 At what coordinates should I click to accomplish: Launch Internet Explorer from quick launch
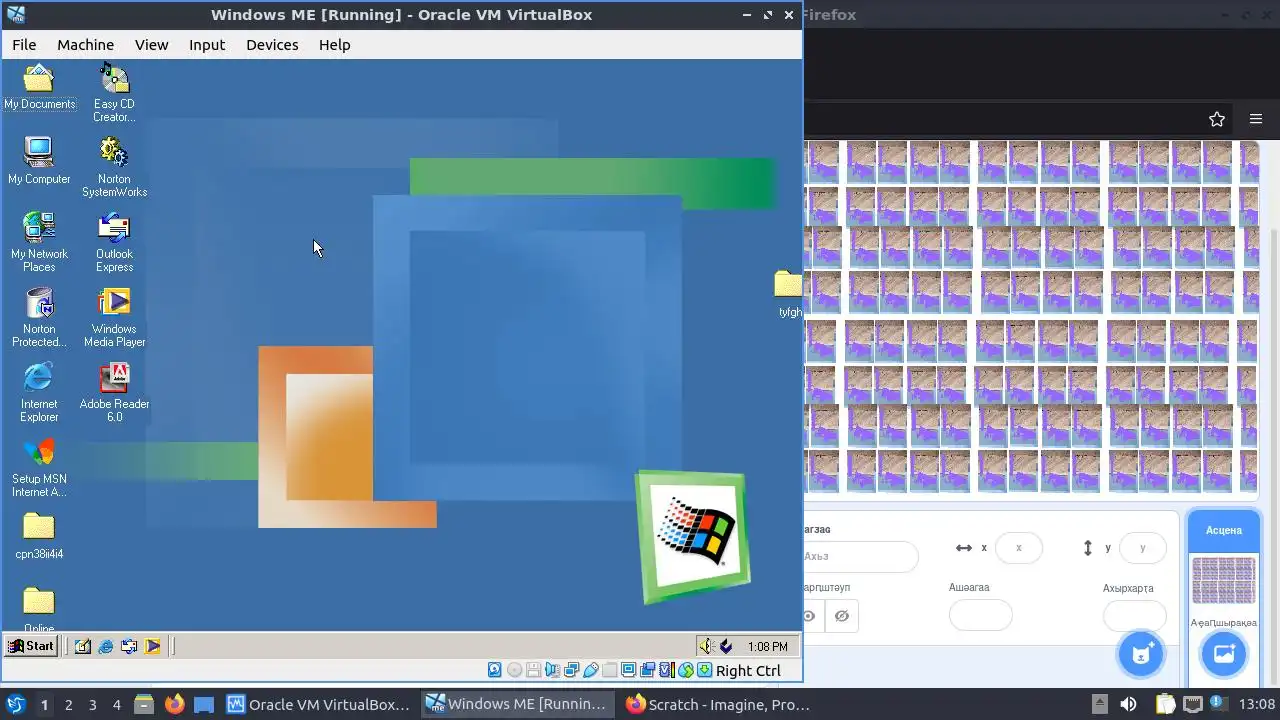(x=106, y=646)
